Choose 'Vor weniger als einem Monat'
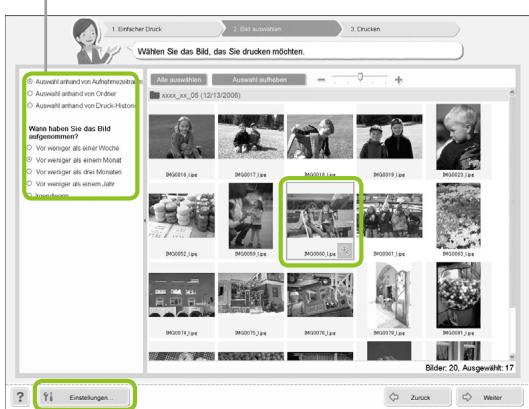Viewport: 529px width, 409px height. (29, 159)
